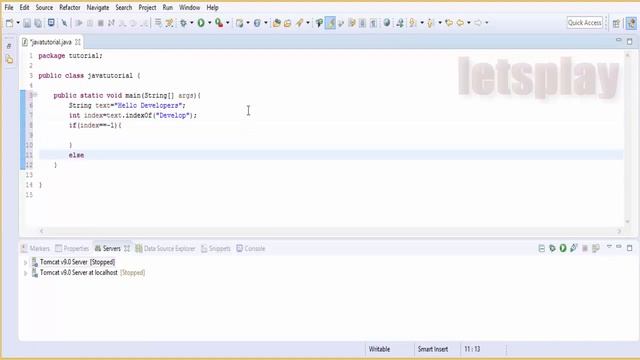This screenshot has height=360, width=640.
Task: Click Start server in debug mode icon
Action: pos(552,248)
